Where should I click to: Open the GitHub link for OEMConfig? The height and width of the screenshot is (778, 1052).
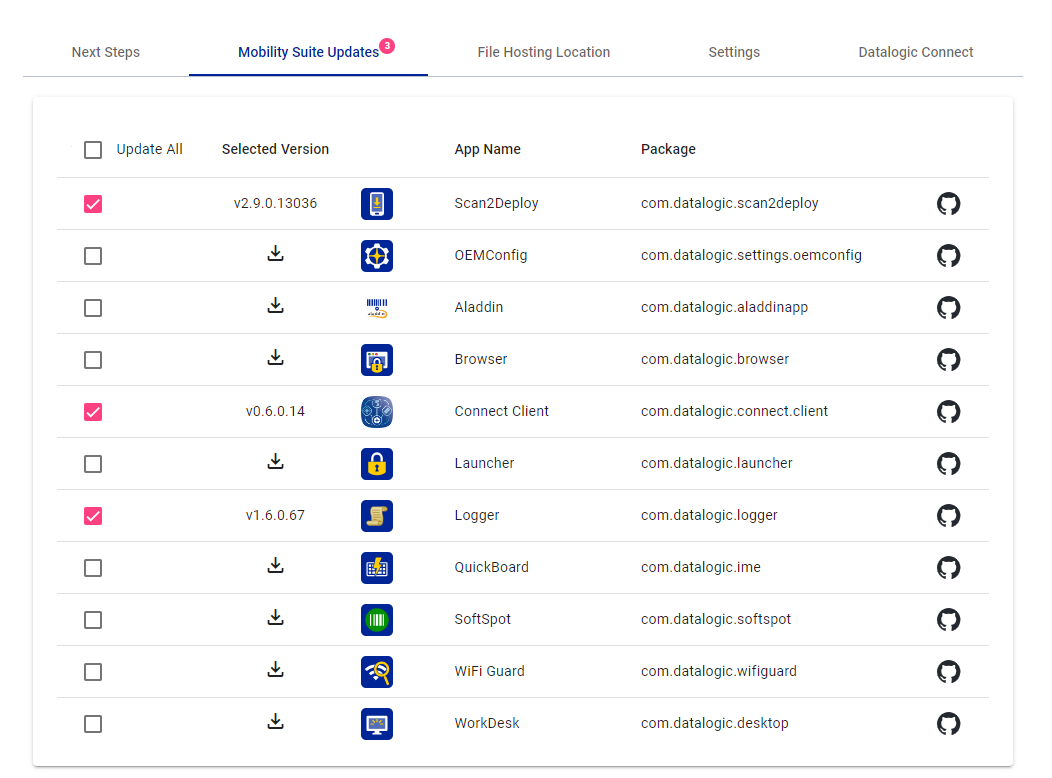click(x=948, y=256)
